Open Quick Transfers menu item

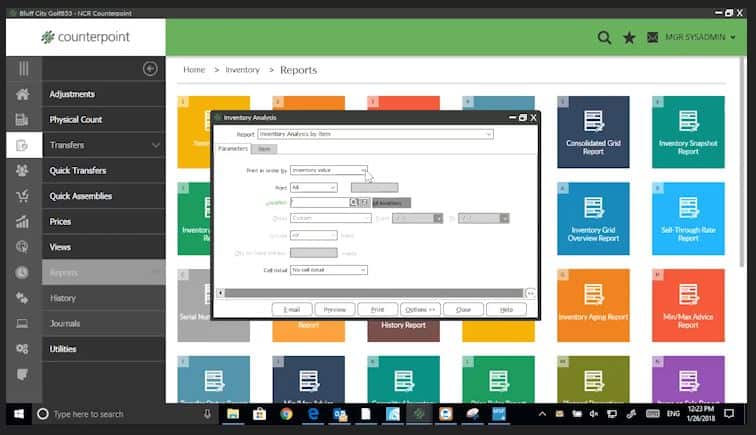tap(104, 170)
